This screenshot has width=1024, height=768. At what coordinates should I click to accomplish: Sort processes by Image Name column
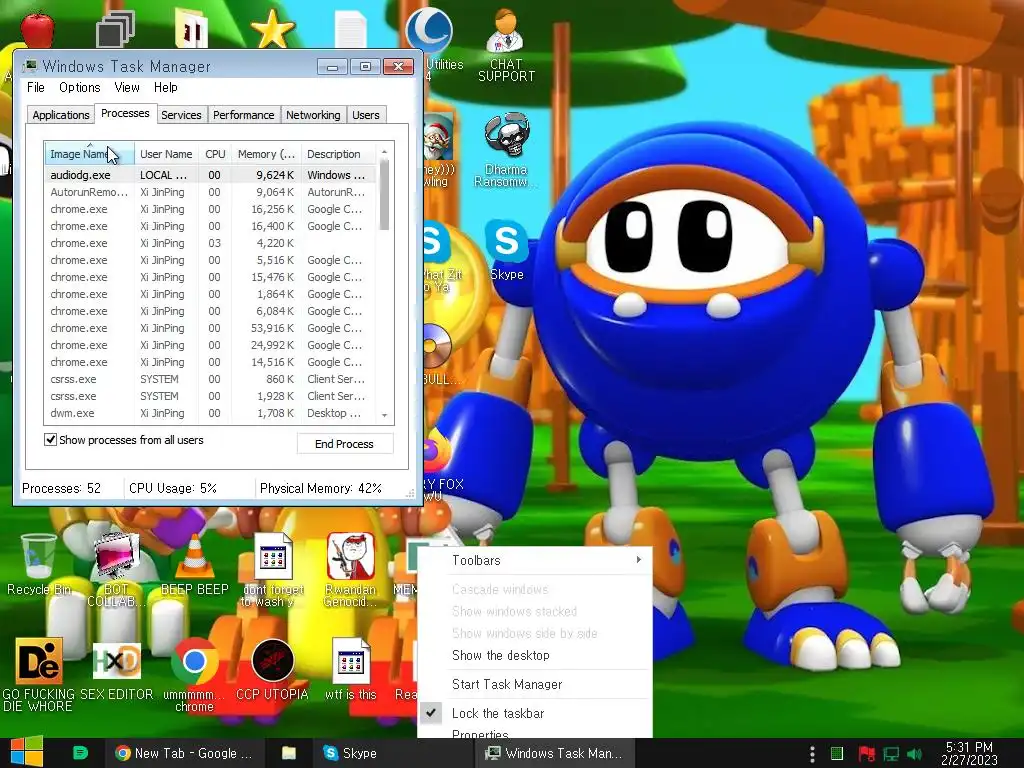(89, 154)
